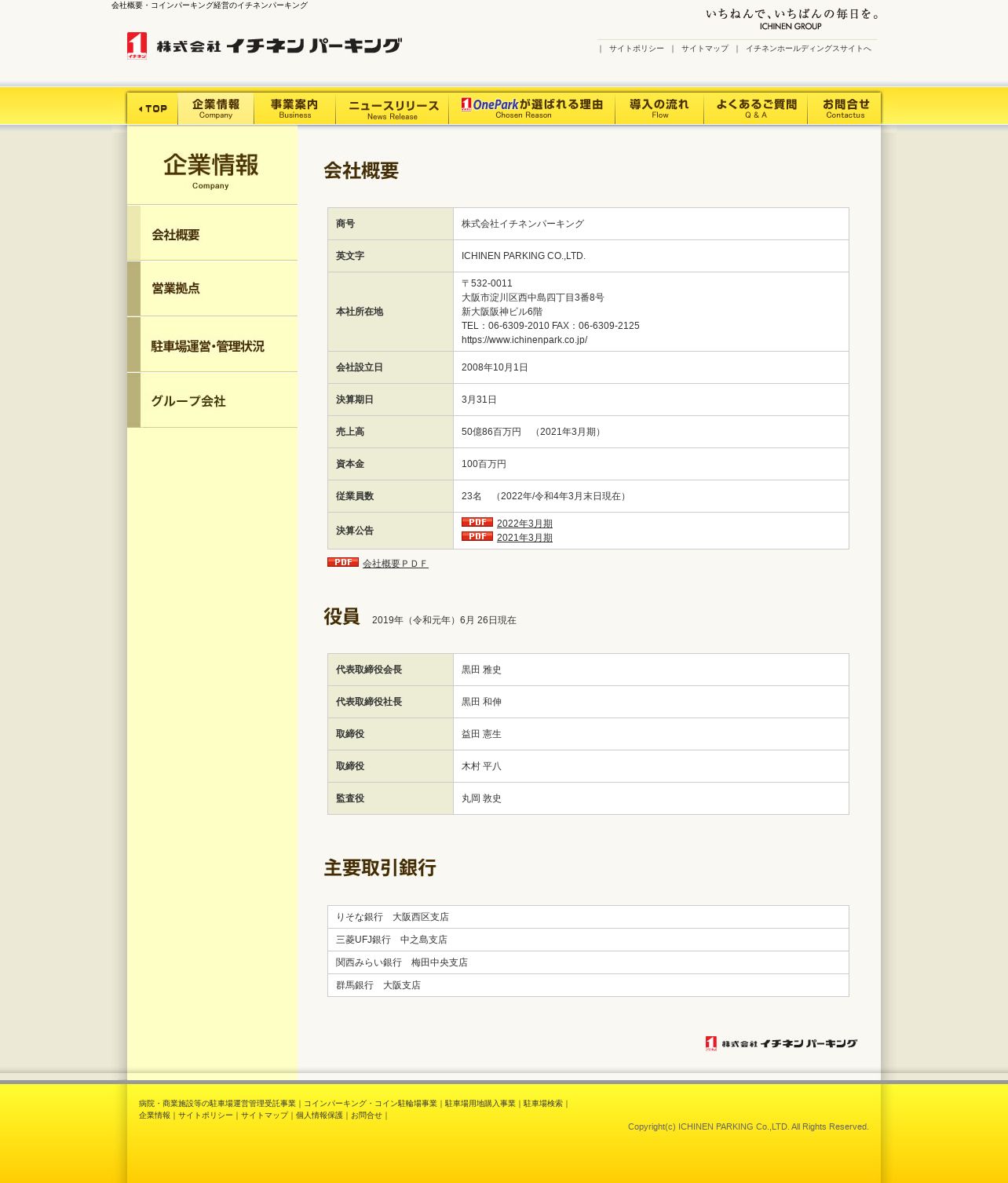The image size is (1008, 1183).
Task: Open お問合せ Contactus nav tab
Action: 845,108
